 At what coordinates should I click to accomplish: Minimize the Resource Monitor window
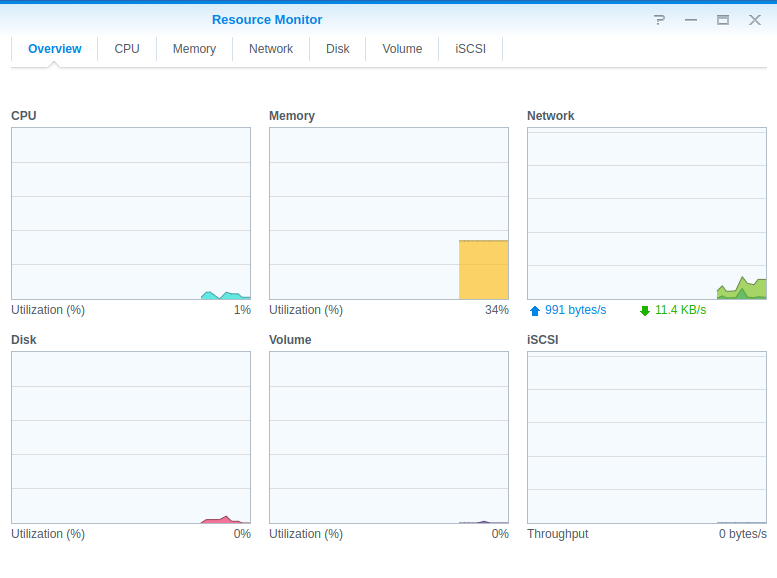tap(691, 20)
